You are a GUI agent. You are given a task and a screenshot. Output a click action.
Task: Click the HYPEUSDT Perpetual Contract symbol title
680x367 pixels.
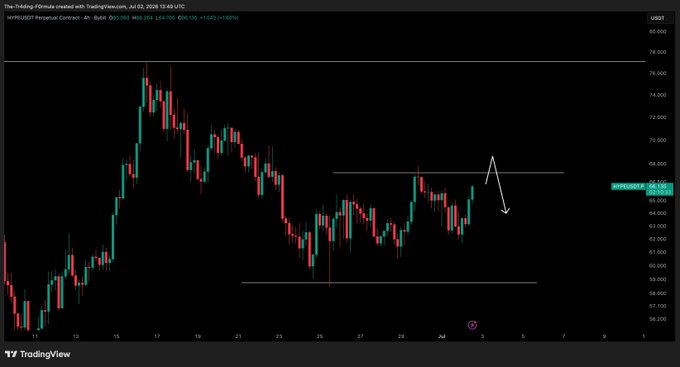pos(43,18)
